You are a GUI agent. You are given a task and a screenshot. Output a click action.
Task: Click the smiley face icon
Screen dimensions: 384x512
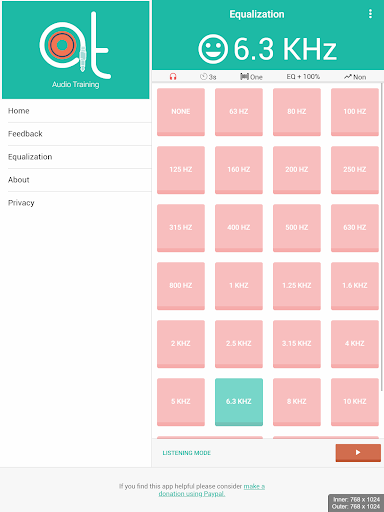coord(213,49)
